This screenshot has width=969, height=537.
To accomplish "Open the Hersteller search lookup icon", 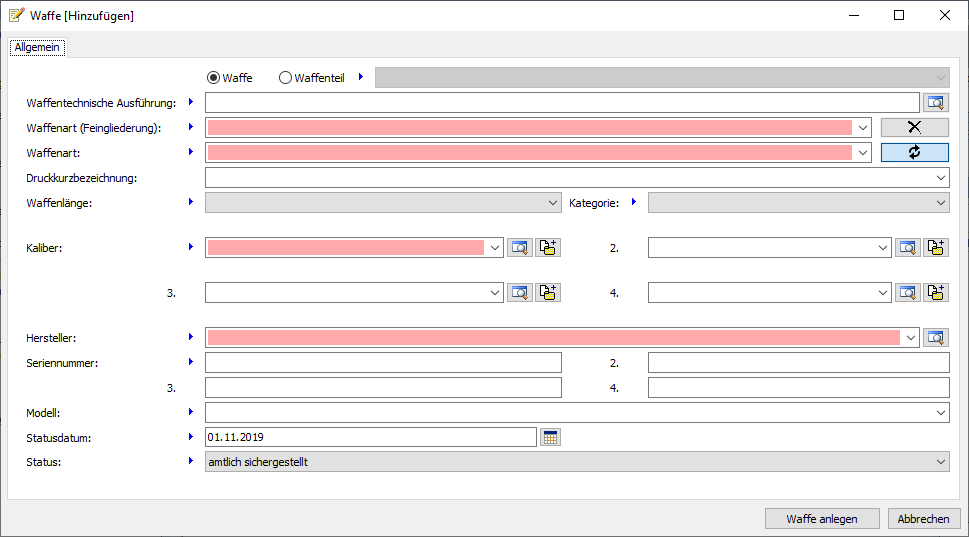I will [935, 337].
